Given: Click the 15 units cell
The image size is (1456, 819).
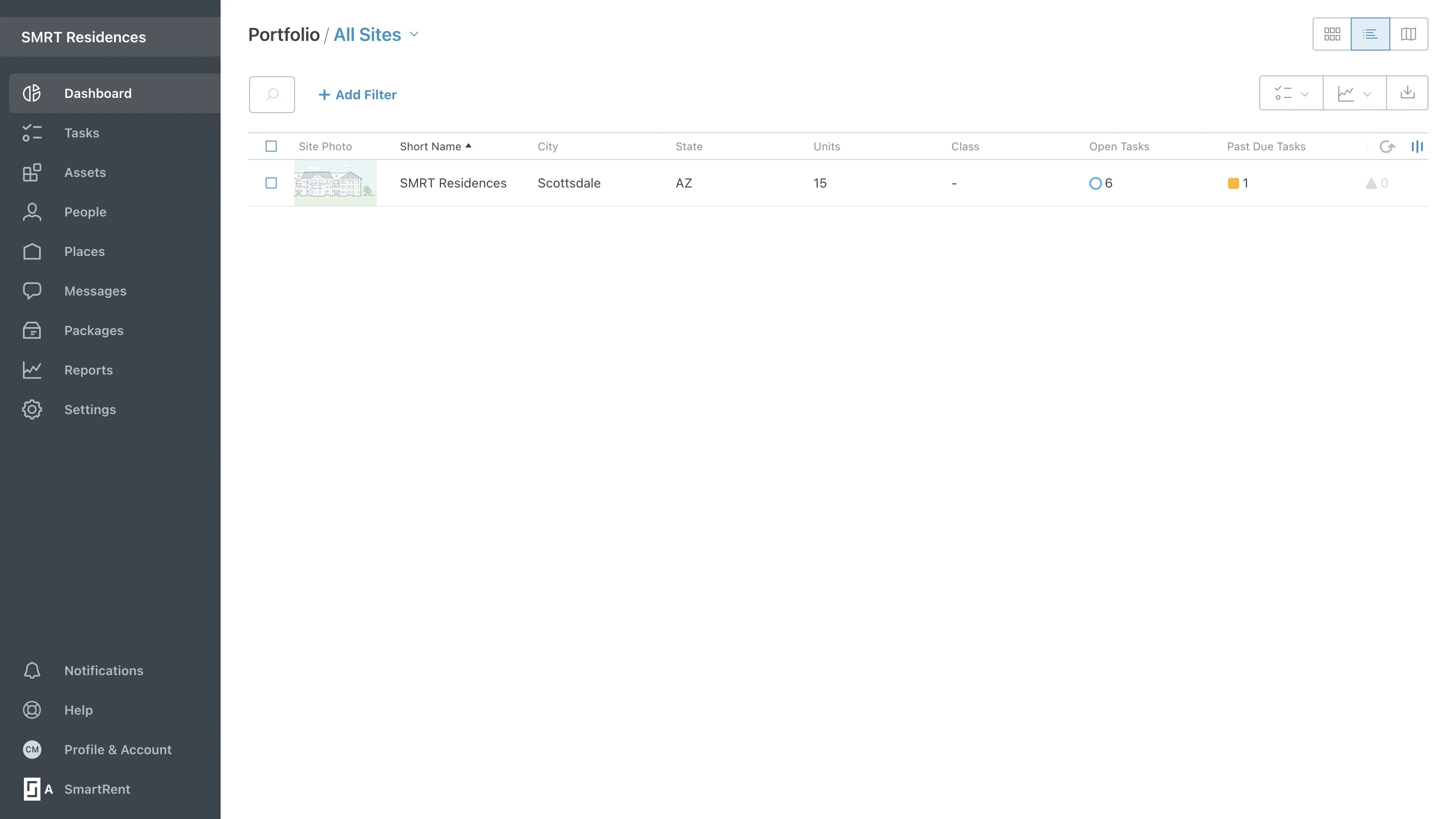Looking at the screenshot, I should point(819,183).
